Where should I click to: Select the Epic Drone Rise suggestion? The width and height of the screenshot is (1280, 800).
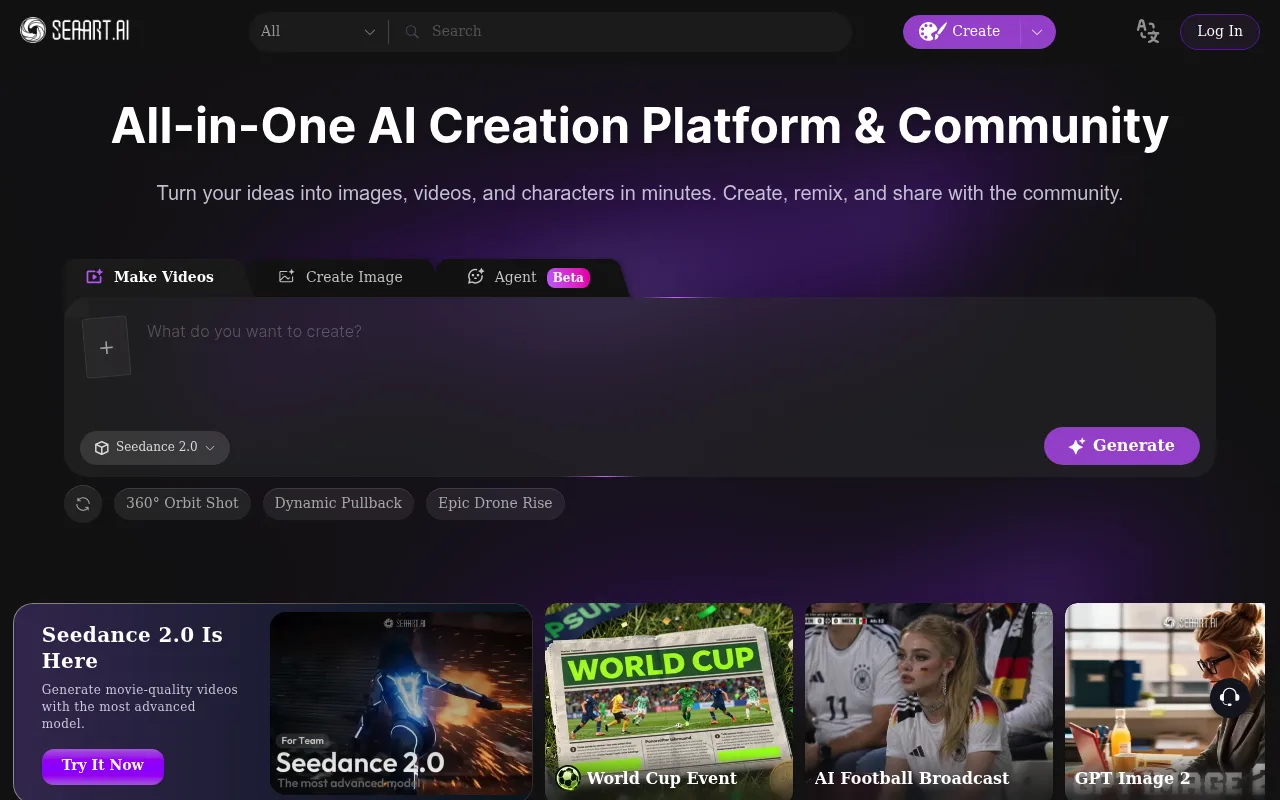[495, 503]
